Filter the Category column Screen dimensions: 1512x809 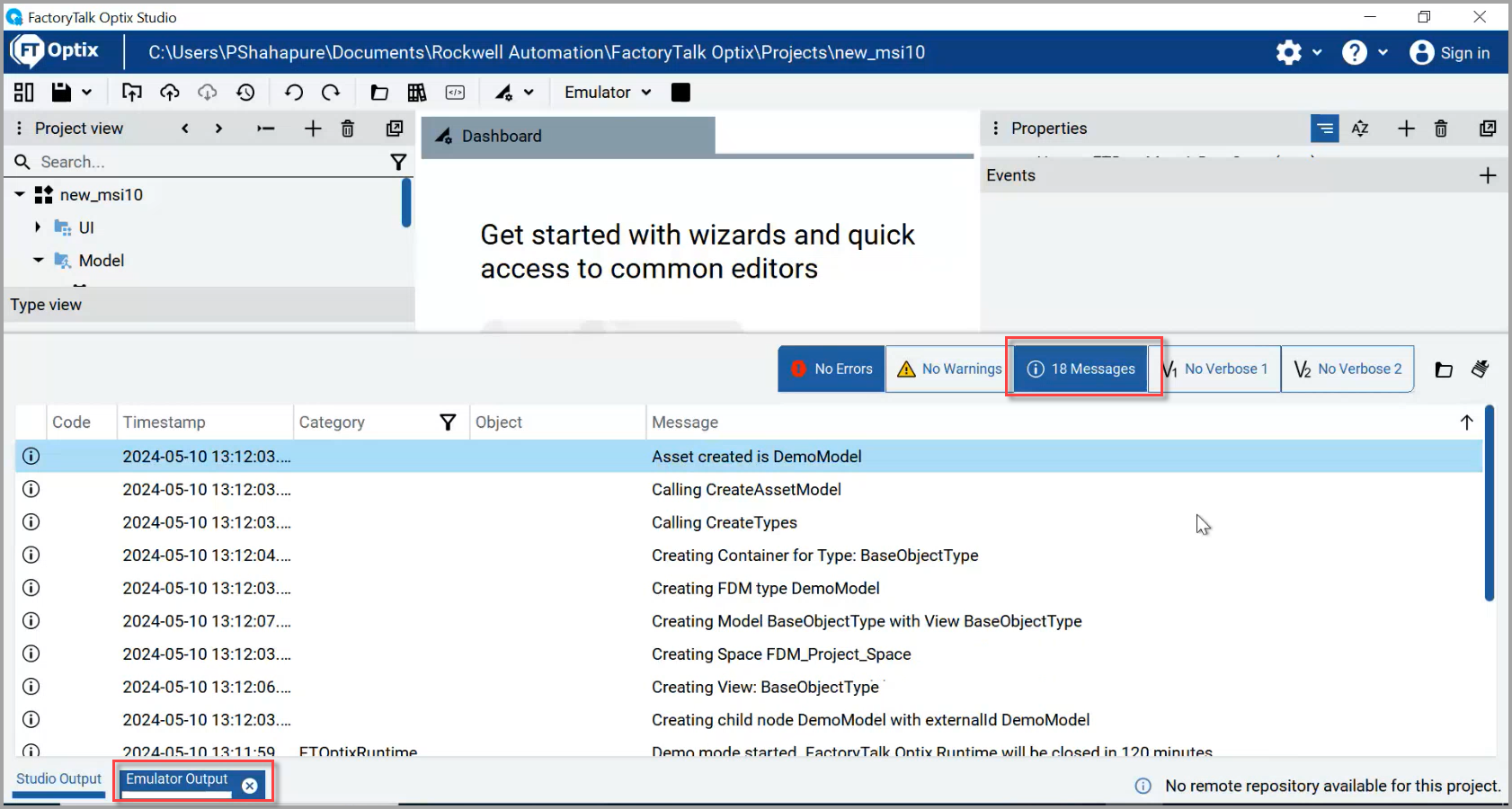point(448,422)
